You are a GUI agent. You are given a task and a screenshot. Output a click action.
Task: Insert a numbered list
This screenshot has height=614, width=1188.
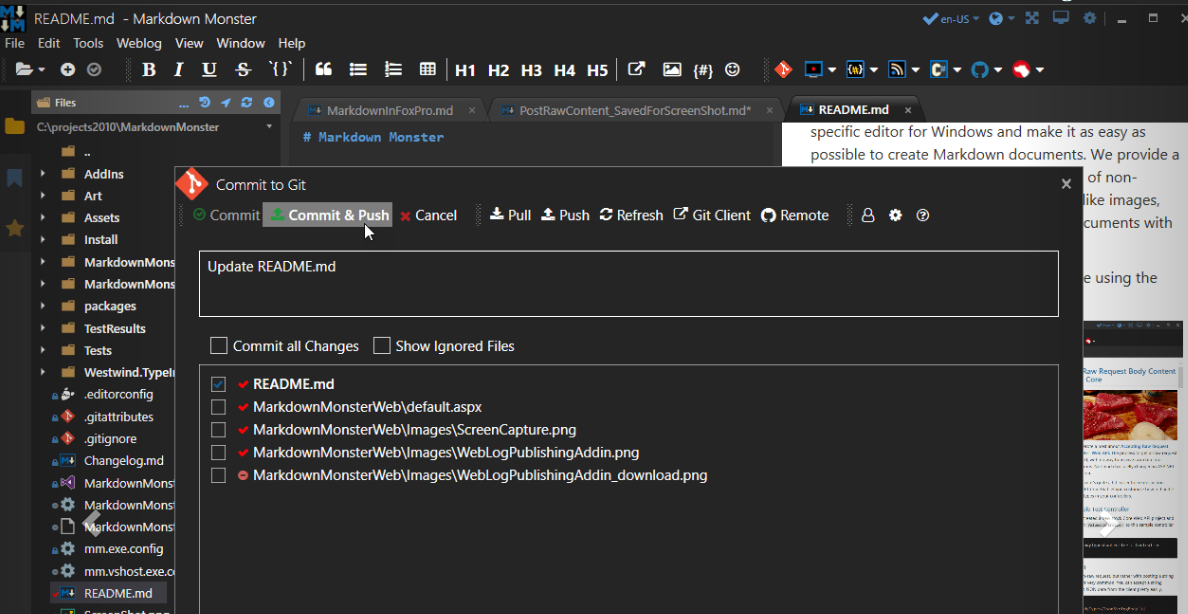(x=393, y=70)
